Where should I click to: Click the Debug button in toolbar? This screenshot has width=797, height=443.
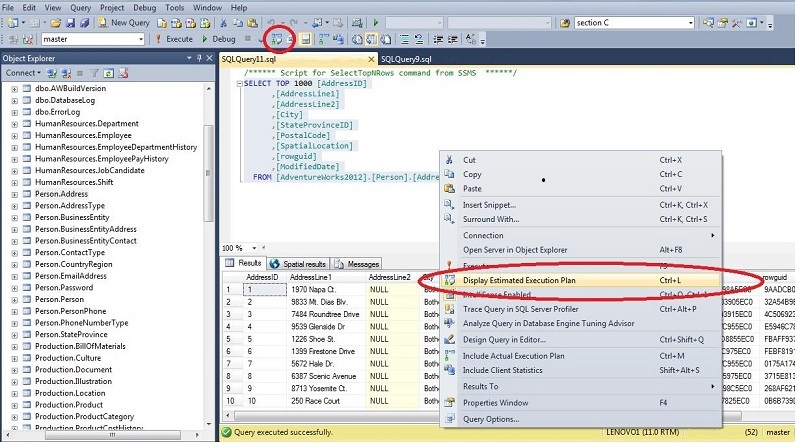tap(218, 39)
